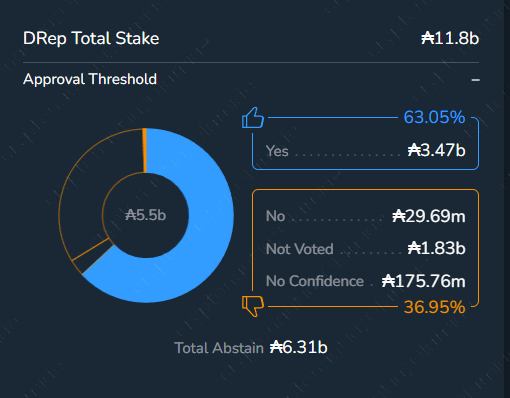
Task: Click the Approval Threshold dash value
Action: click(476, 80)
